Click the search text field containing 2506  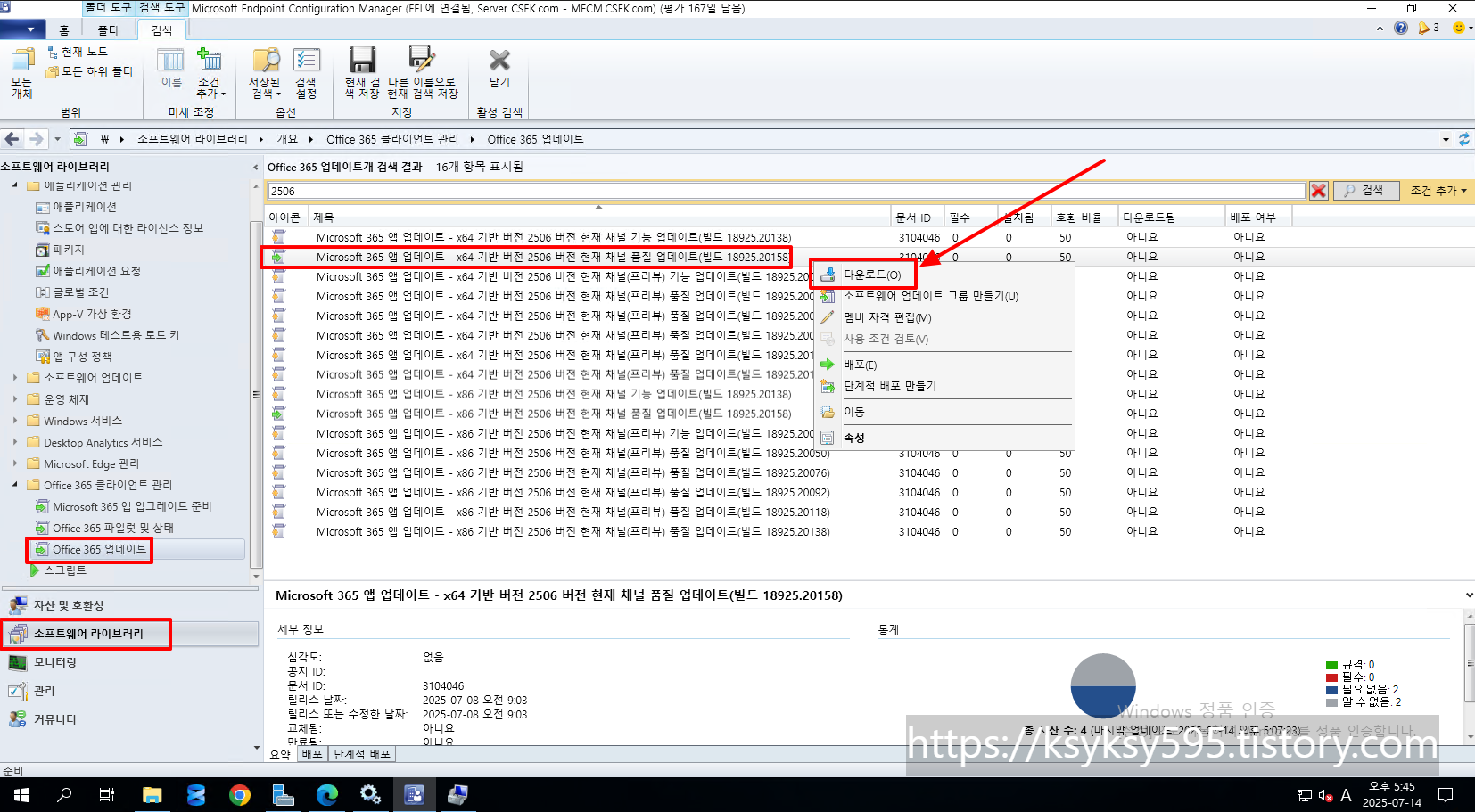click(x=787, y=191)
